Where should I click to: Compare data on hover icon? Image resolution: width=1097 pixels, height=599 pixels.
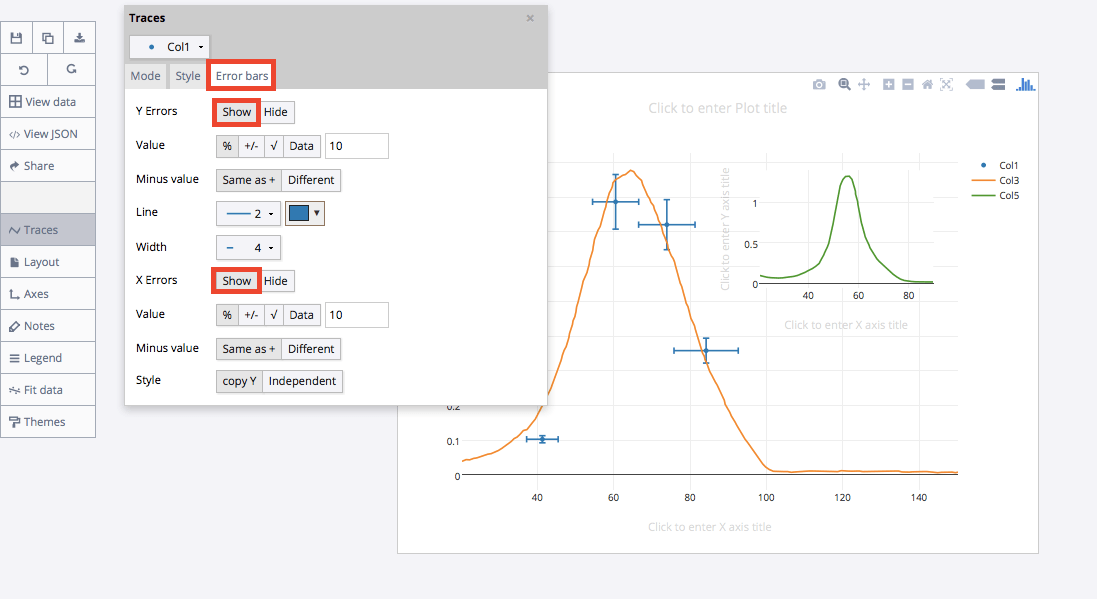point(998,85)
